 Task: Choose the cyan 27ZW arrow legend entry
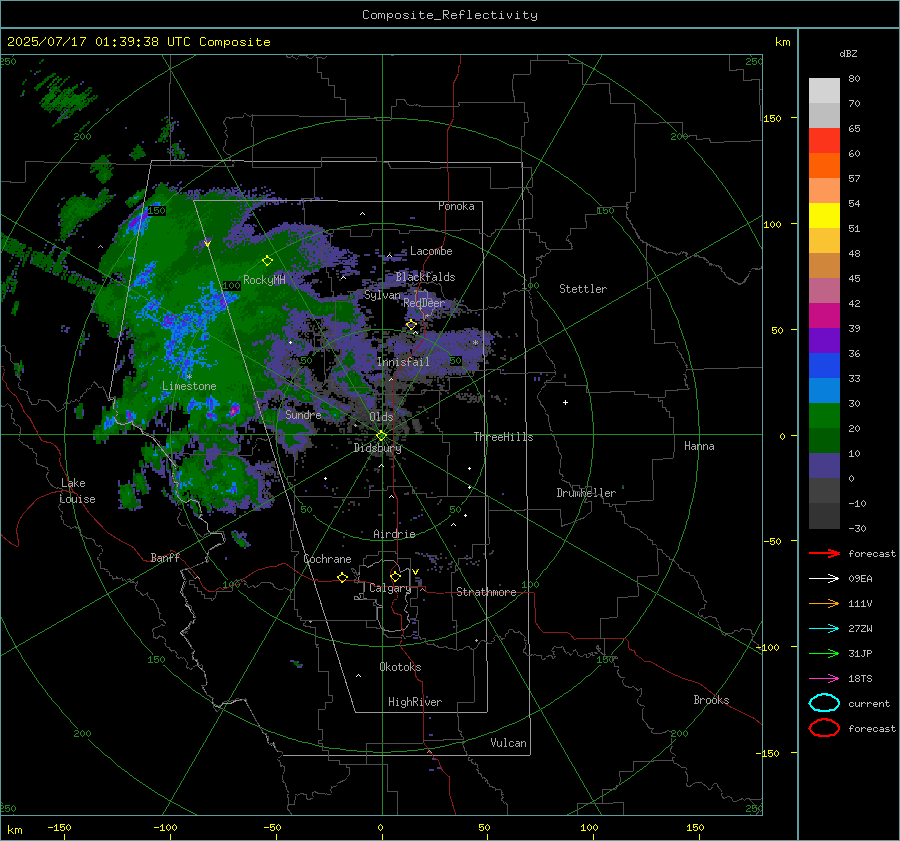[x=824, y=629]
